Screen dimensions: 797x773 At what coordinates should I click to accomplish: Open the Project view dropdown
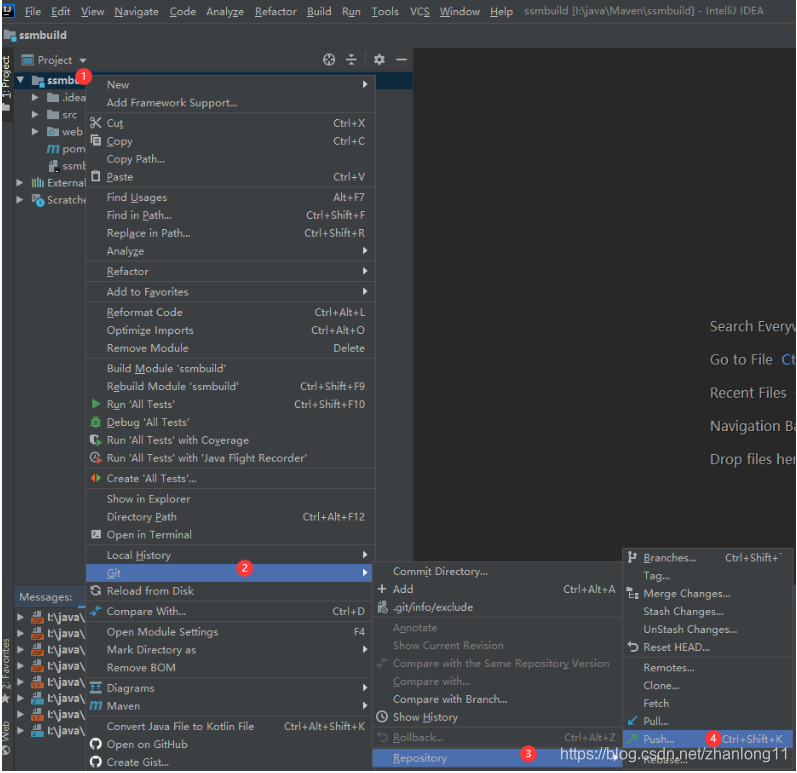(x=82, y=60)
